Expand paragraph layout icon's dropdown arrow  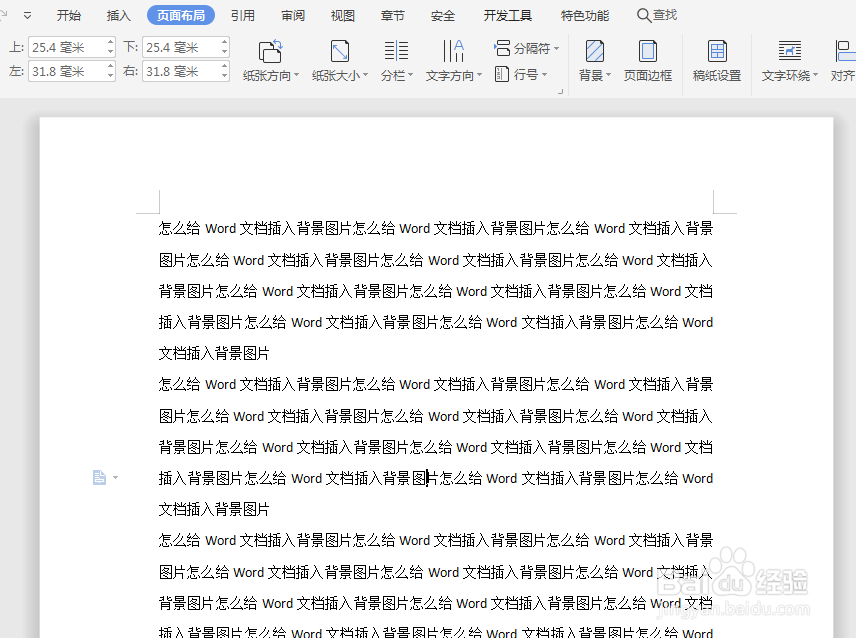pyautogui.click(x=115, y=478)
